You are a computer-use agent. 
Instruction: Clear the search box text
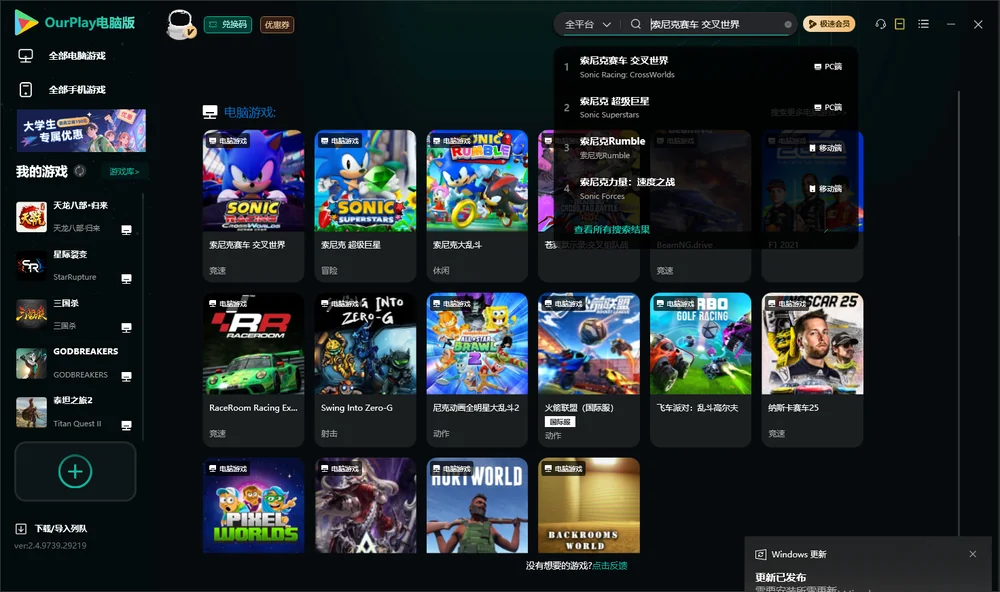(788, 24)
